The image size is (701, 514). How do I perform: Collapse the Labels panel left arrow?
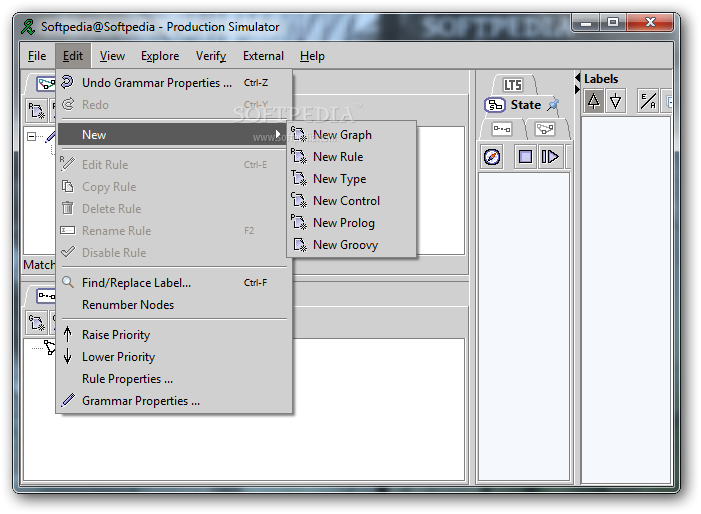coord(578,78)
